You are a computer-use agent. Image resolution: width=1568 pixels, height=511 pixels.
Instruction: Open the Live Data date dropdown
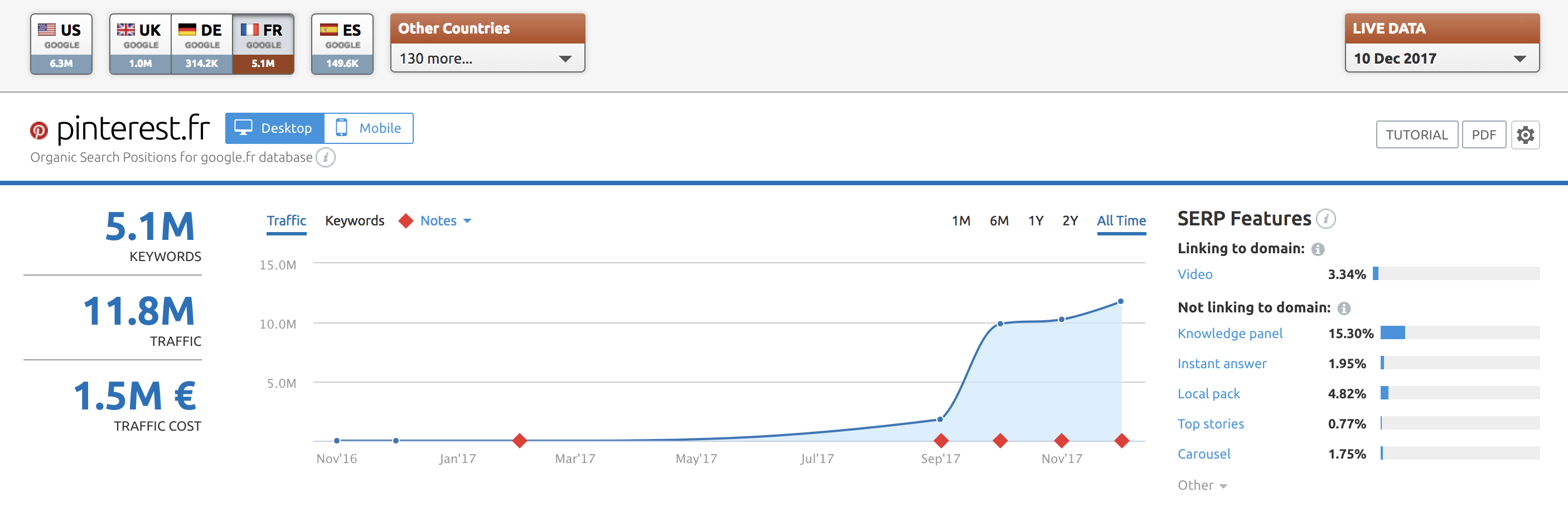pos(1441,59)
